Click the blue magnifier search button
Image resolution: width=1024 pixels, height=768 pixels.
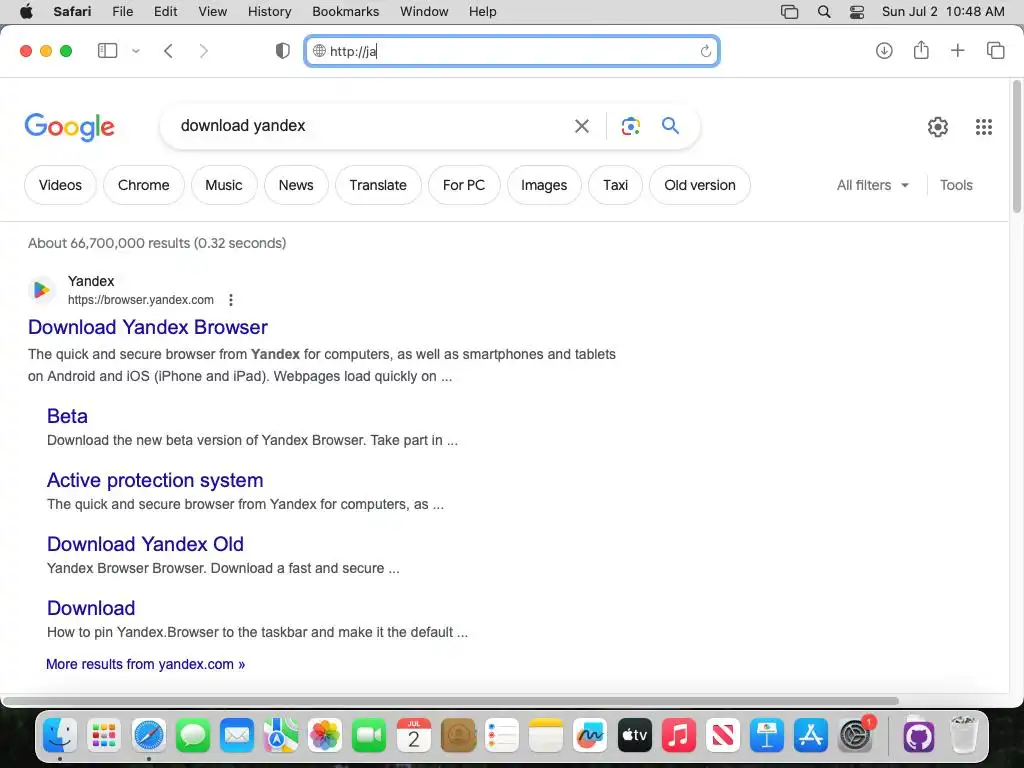pos(671,125)
